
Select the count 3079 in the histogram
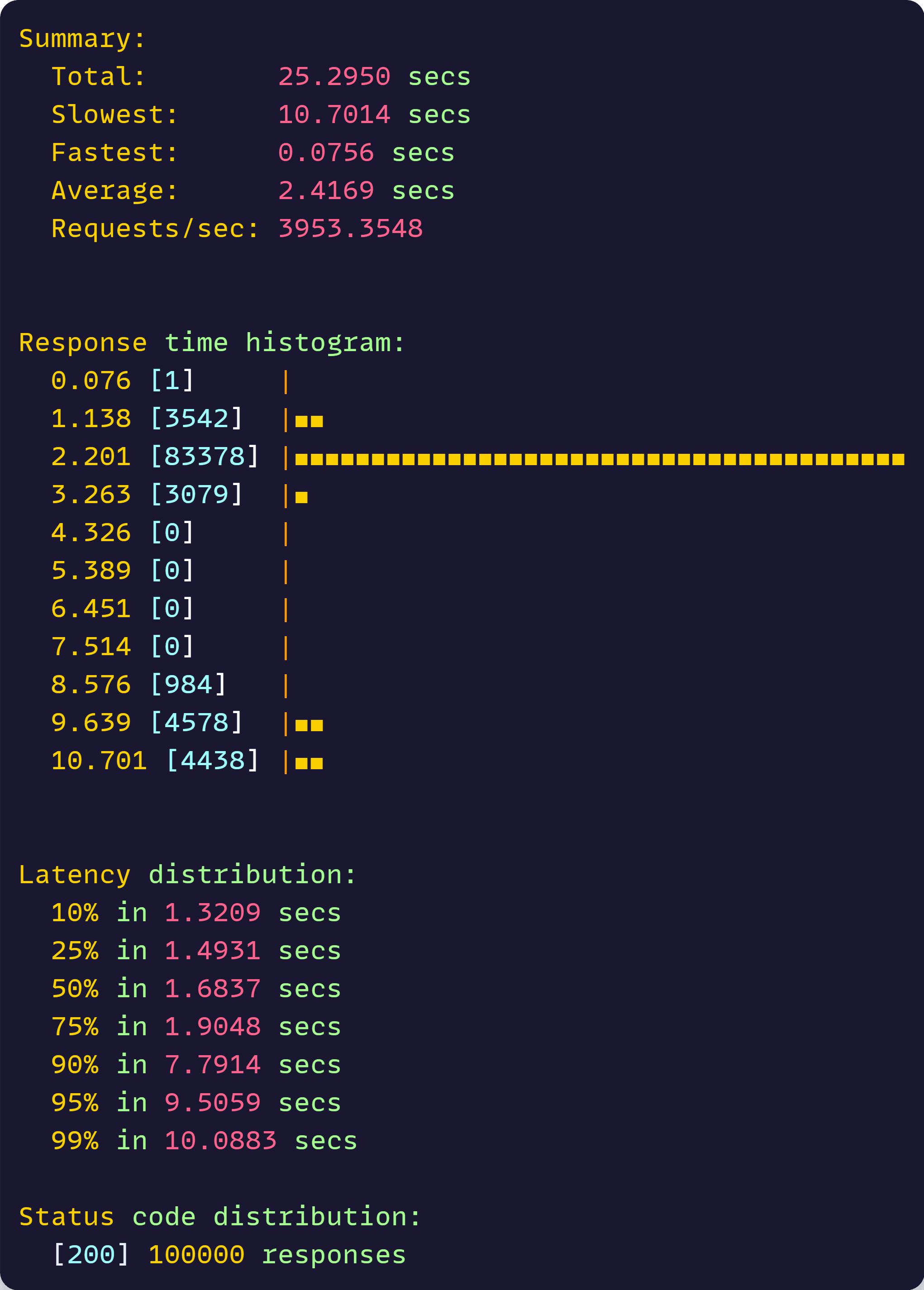196,494
